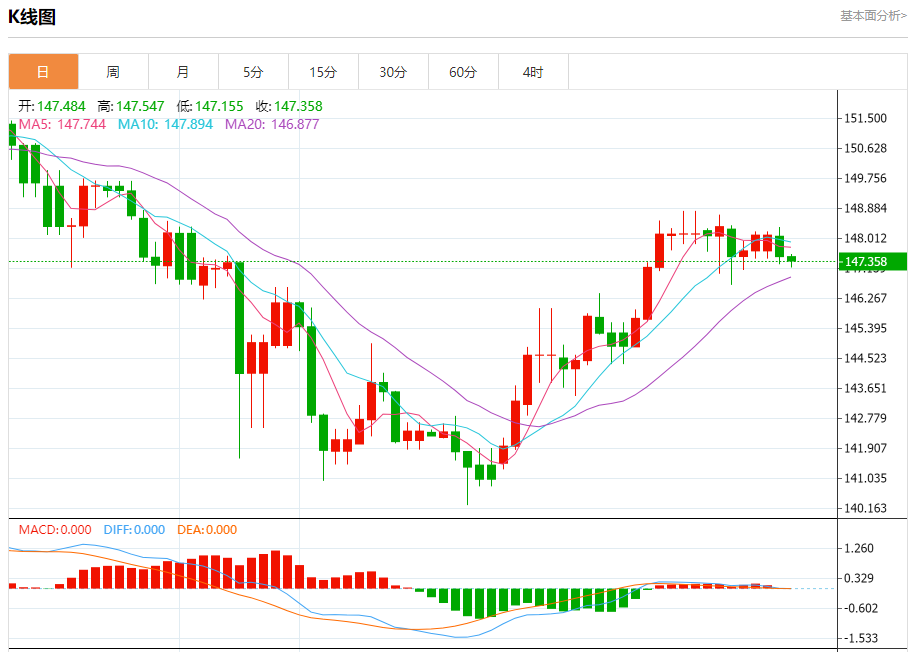
Task: Click the 140.163 price axis label
Action: click(865, 508)
